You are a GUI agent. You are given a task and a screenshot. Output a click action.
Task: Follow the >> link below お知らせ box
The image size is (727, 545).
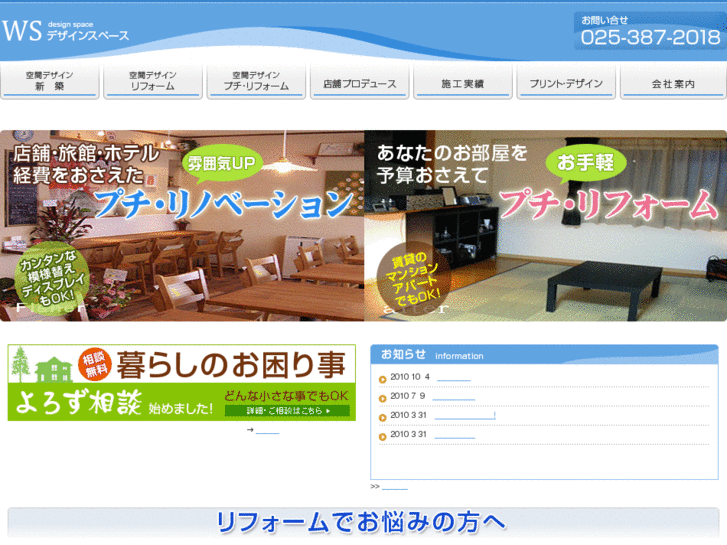(395, 486)
